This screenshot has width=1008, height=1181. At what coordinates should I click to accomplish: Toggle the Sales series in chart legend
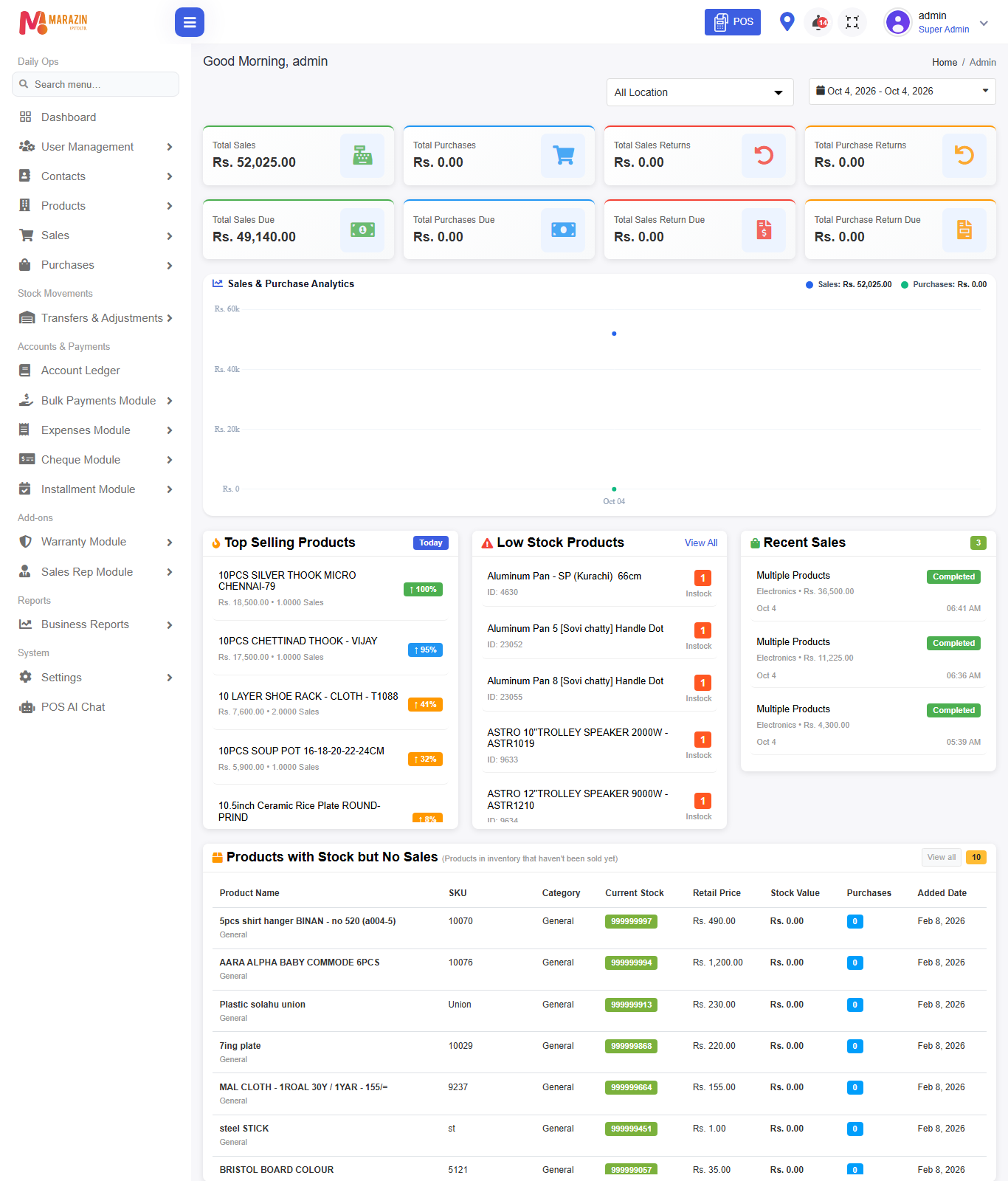coord(849,284)
